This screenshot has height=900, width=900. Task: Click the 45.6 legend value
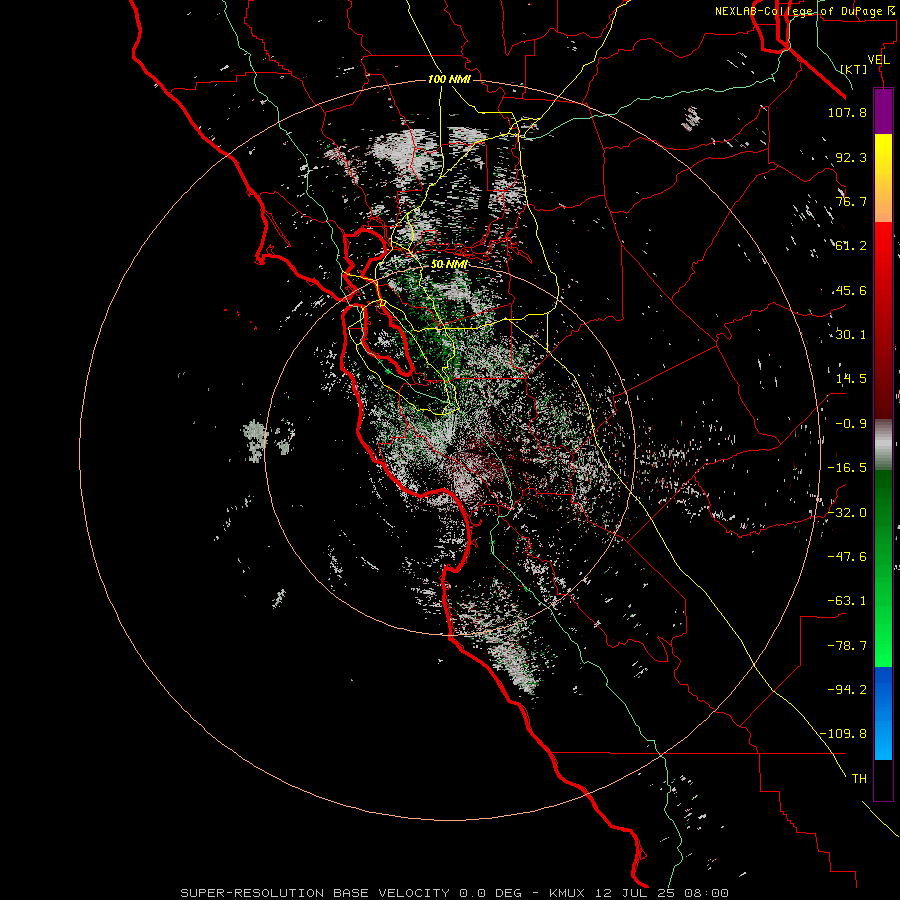(x=851, y=290)
